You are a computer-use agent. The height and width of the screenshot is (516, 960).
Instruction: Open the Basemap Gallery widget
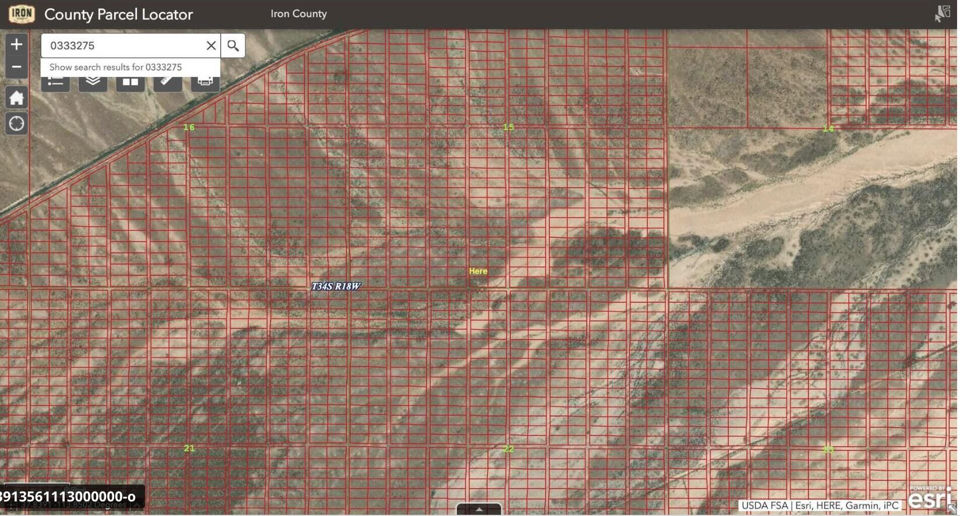[x=130, y=83]
